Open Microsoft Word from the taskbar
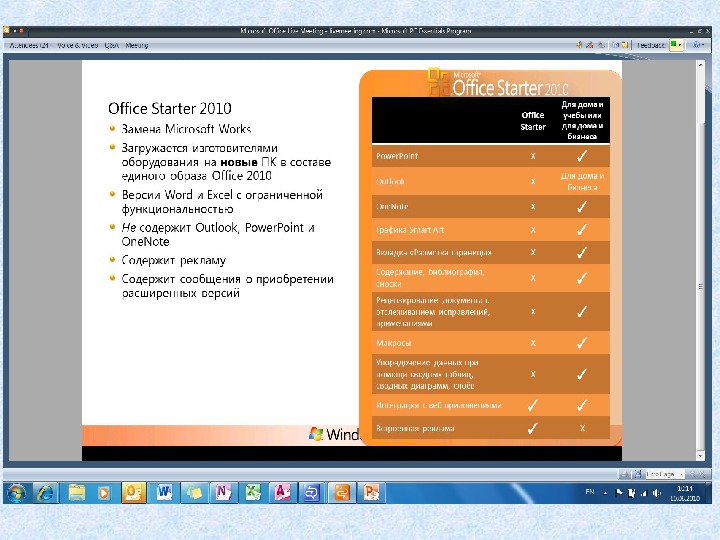The width and height of the screenshot is (720, 540). tap(164, 493)
